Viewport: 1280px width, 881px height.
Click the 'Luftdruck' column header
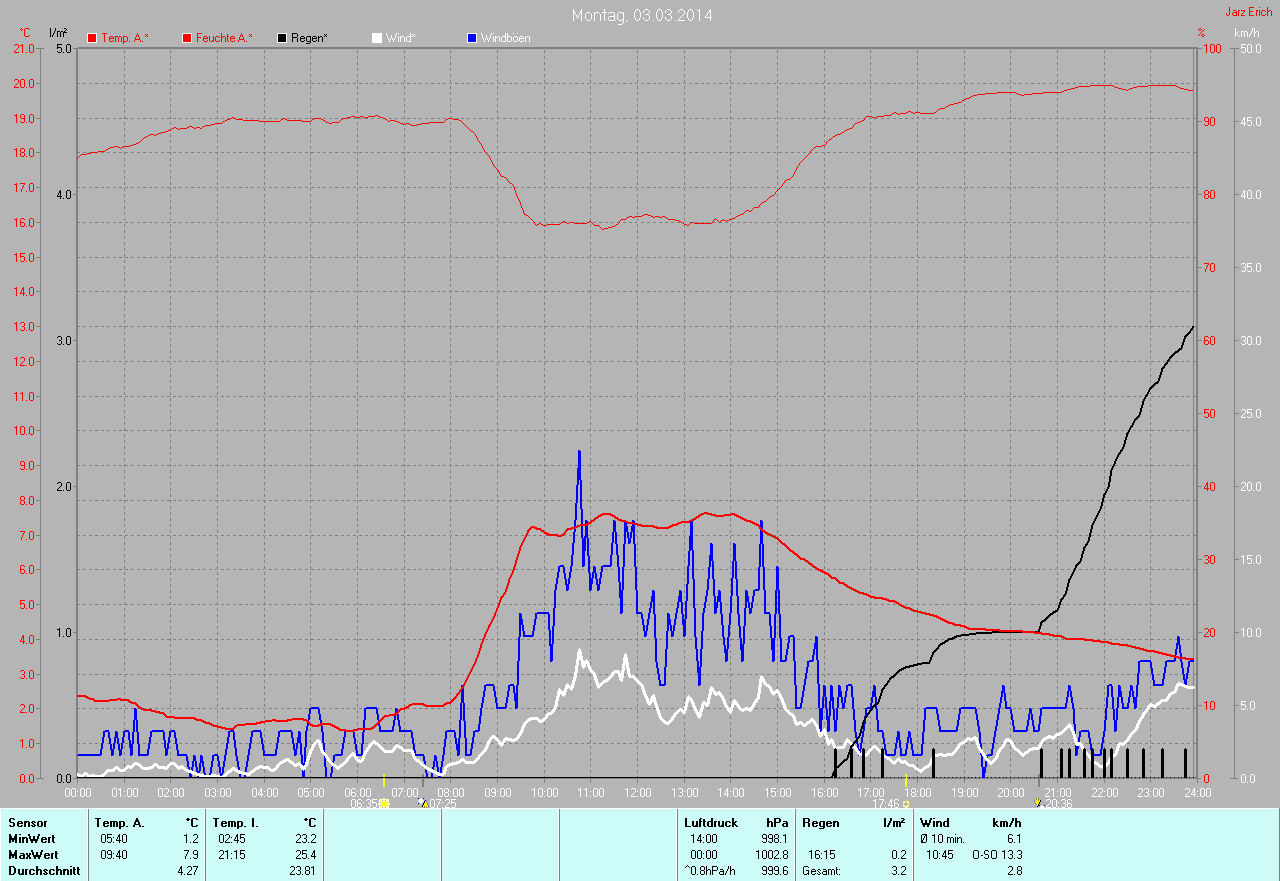pos(711,823)
